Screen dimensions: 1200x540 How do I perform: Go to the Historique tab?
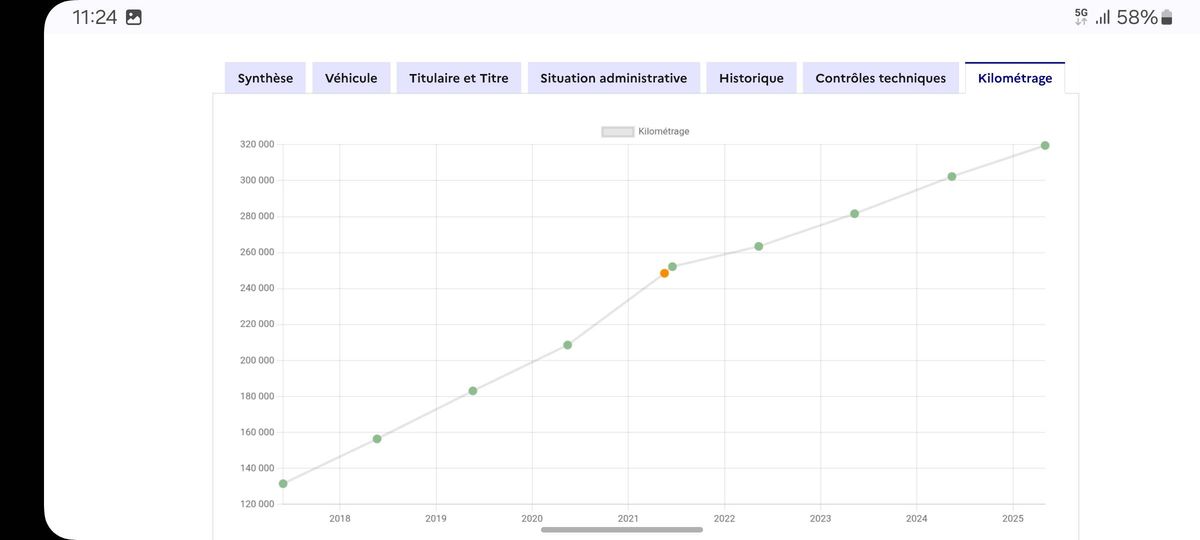[x=751, y=78]
